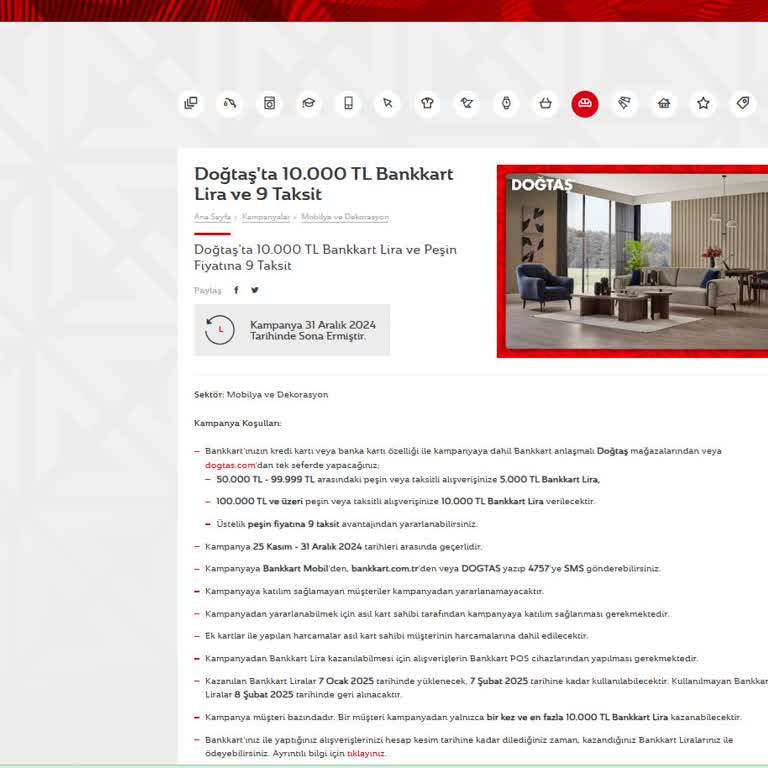Select the shopping basket market category icon
This screenshot has width=768, height=768.
[546, 103]
